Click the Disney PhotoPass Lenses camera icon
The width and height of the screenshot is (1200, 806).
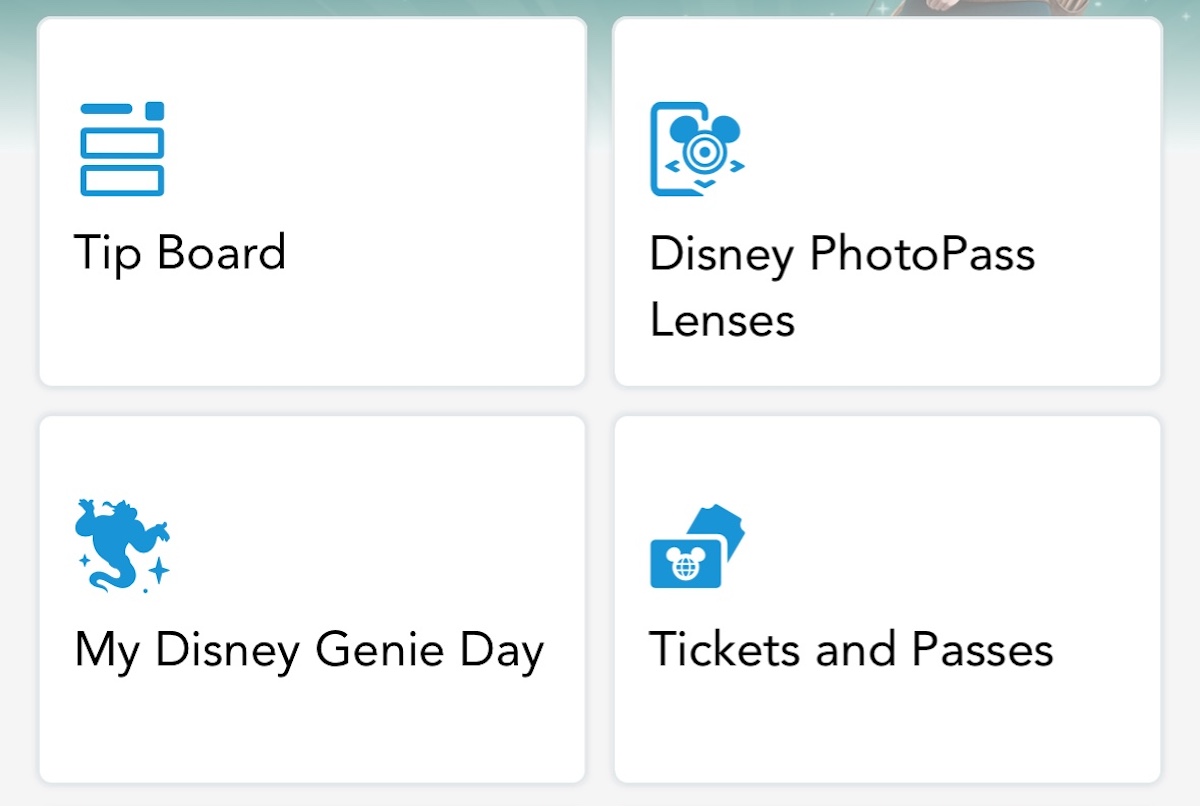[x=698, y=149]
